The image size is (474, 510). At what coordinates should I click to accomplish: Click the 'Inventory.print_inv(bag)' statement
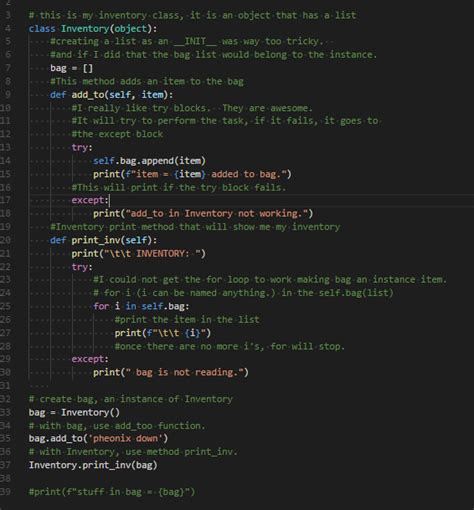coord(93,465)
